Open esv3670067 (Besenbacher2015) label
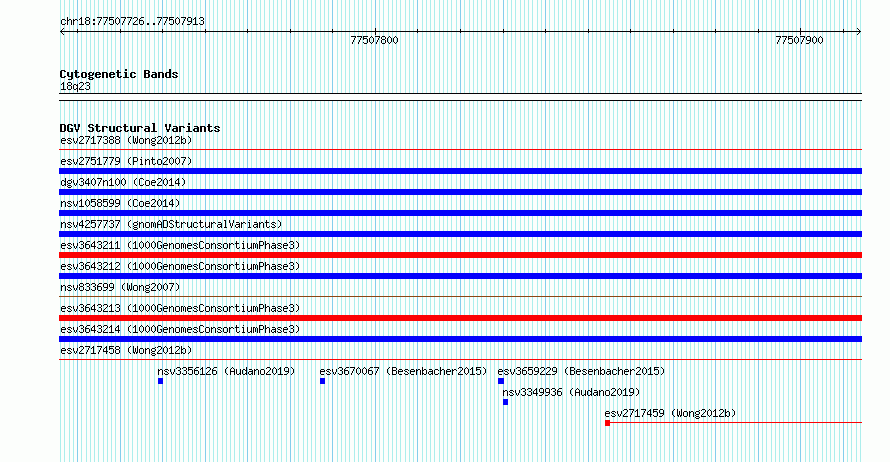890x462 pixels. coord(403,371)
